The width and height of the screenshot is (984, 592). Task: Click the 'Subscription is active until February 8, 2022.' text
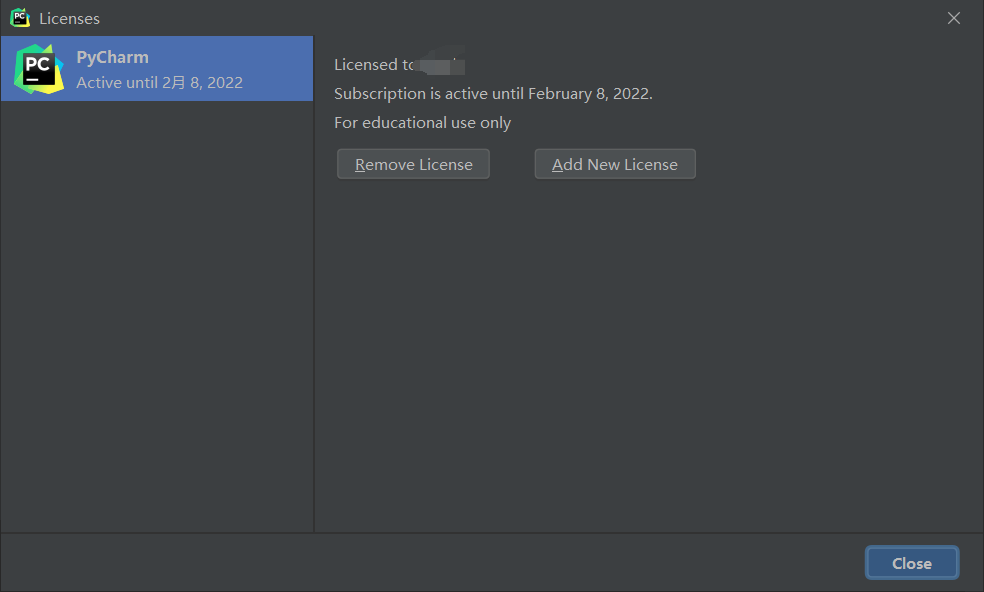pyautogui.click(x=493, y=94)
